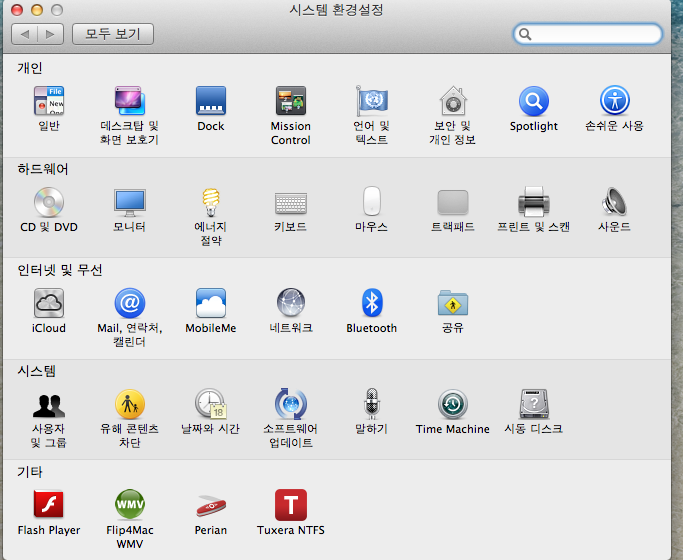Open the MobileMe preferences icon
683x560 pixels.
pos(211,303)
